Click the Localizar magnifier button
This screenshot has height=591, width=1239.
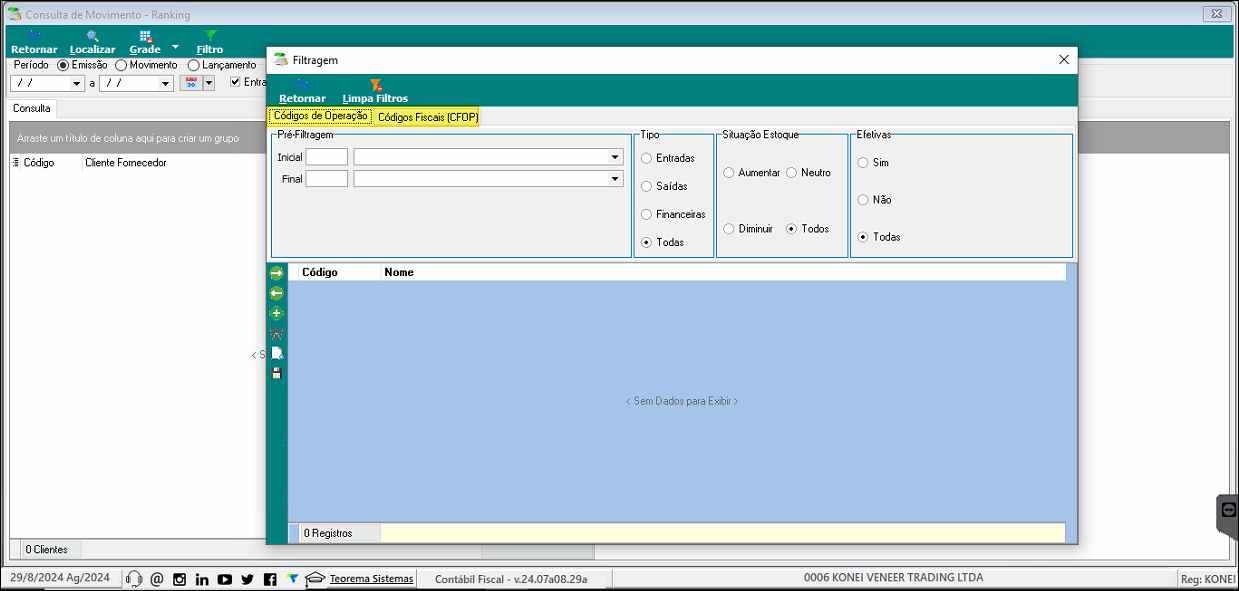(92, 42)
